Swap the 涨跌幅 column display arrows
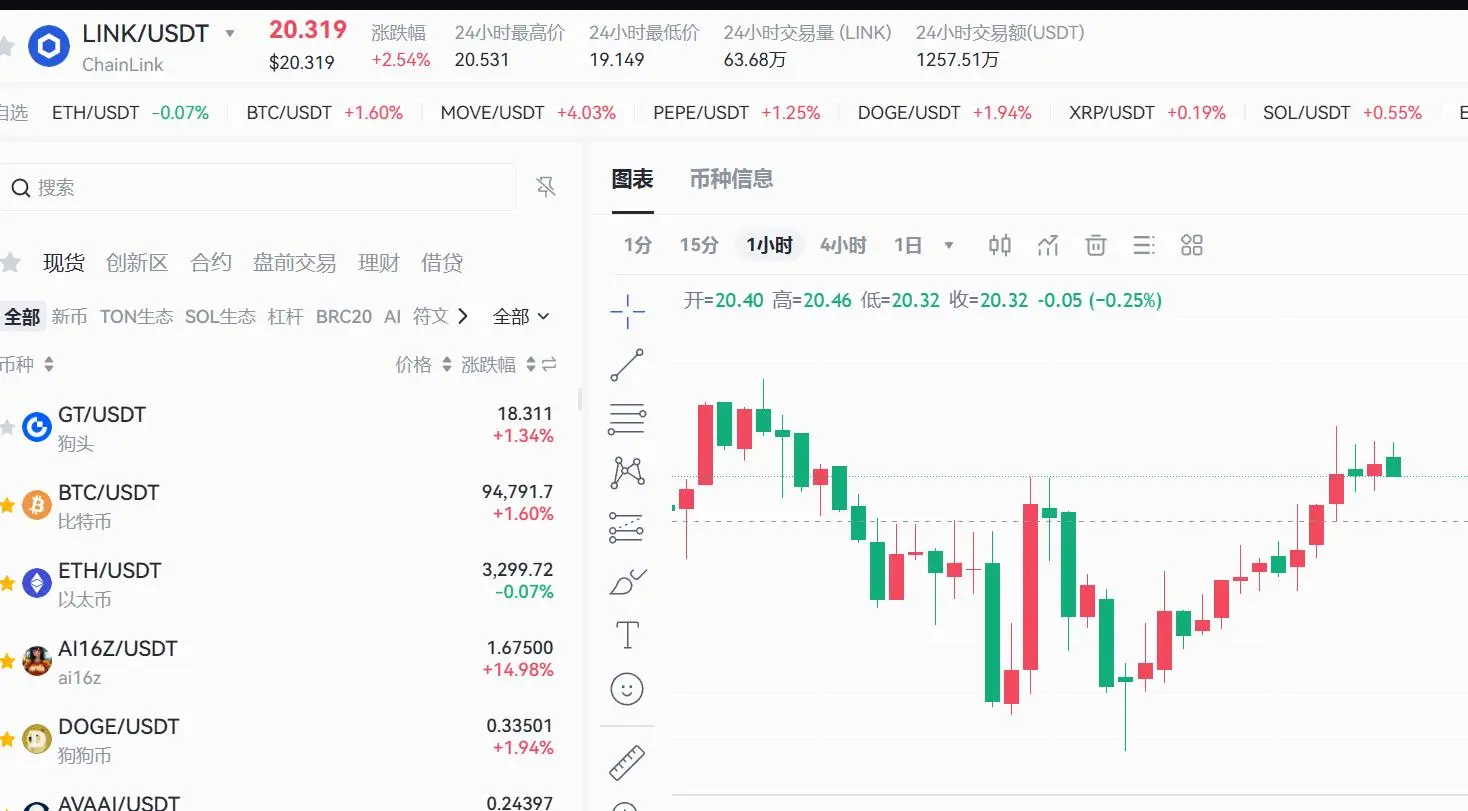 [549, 365]
